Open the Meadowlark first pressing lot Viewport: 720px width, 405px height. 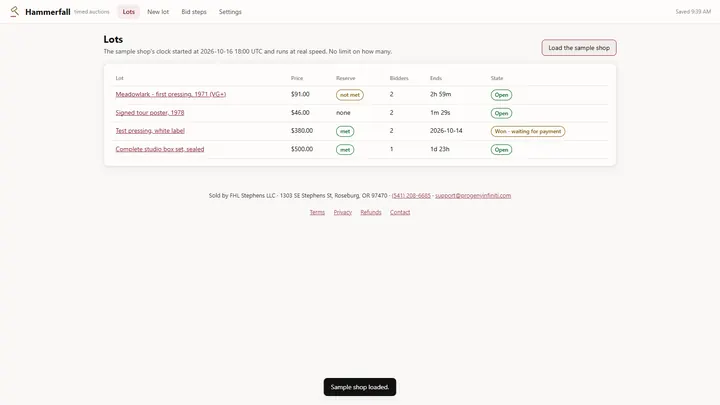(171, 94)
